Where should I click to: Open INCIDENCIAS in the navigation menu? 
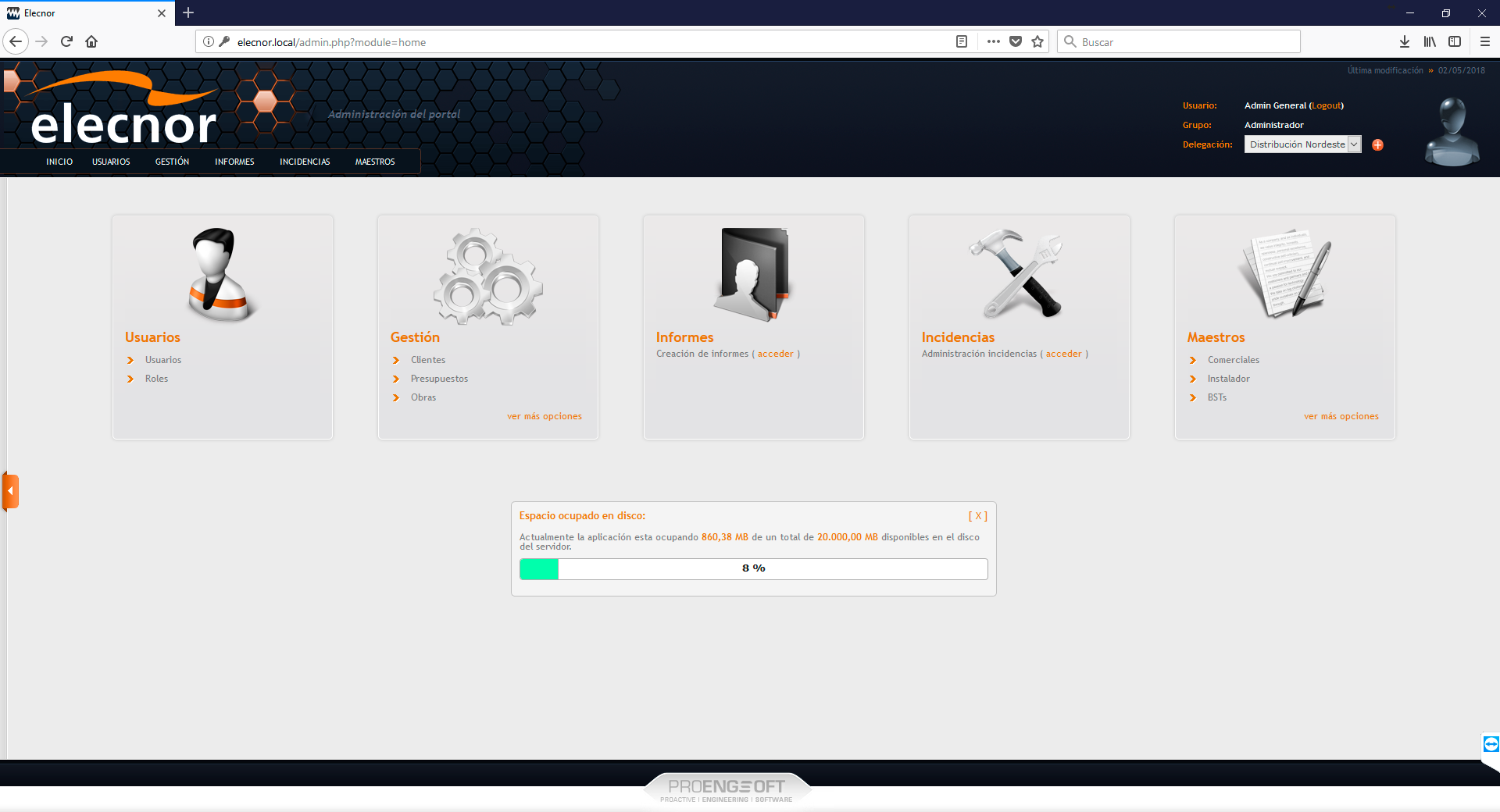[305, 162]
